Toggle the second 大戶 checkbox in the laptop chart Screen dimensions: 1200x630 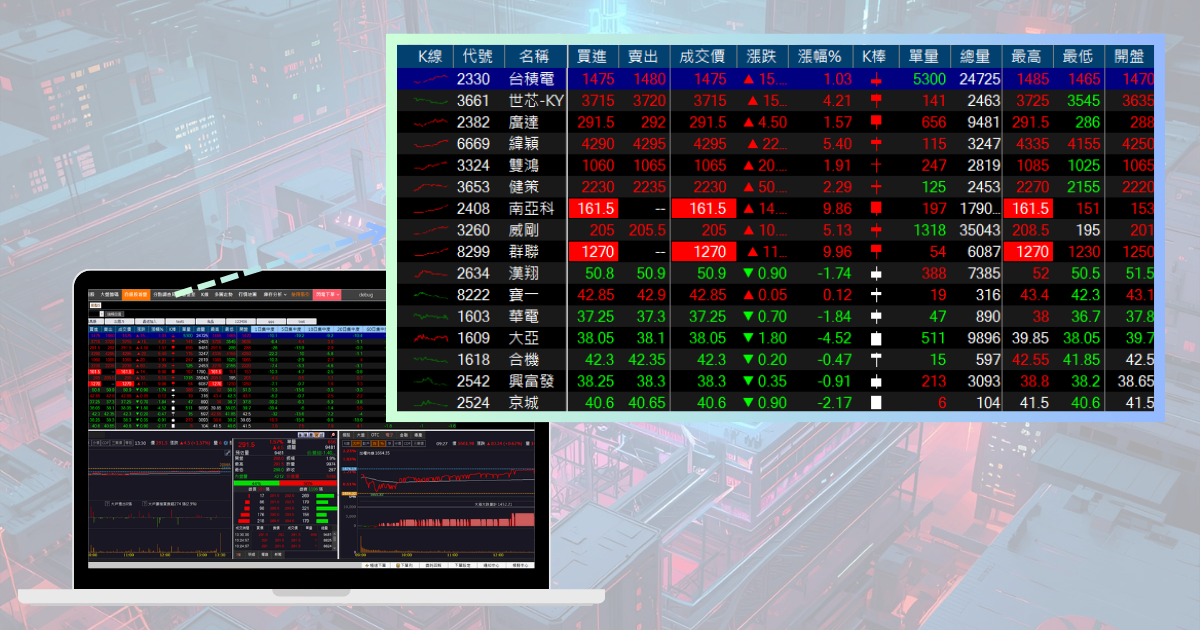click(144, 503)
